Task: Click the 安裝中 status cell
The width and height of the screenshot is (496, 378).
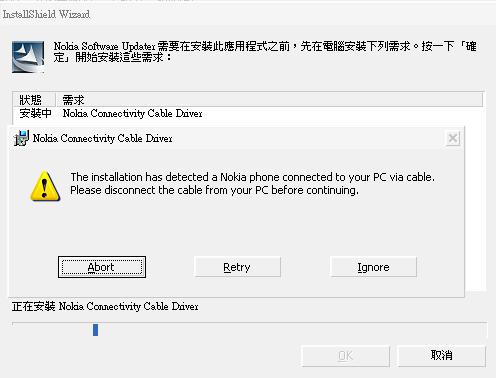Action: click(x=35, y=114)
